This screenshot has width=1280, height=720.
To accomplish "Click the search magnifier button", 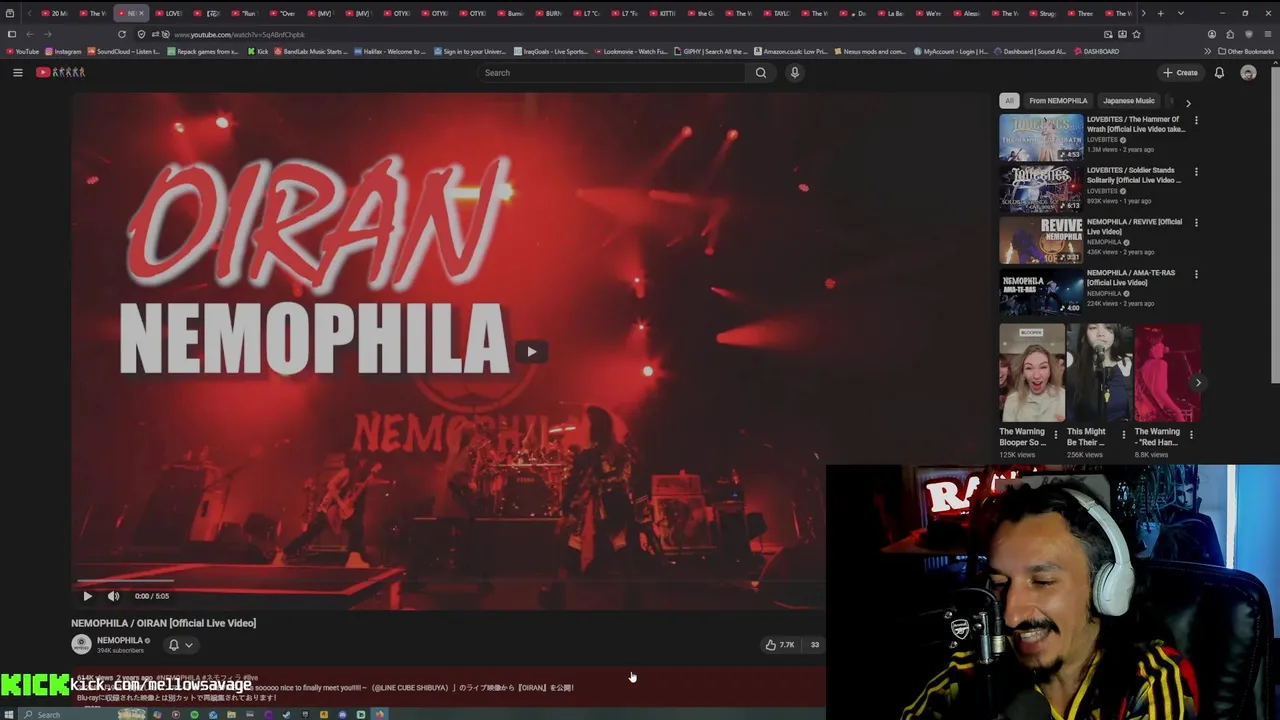I will click(761, 72).
